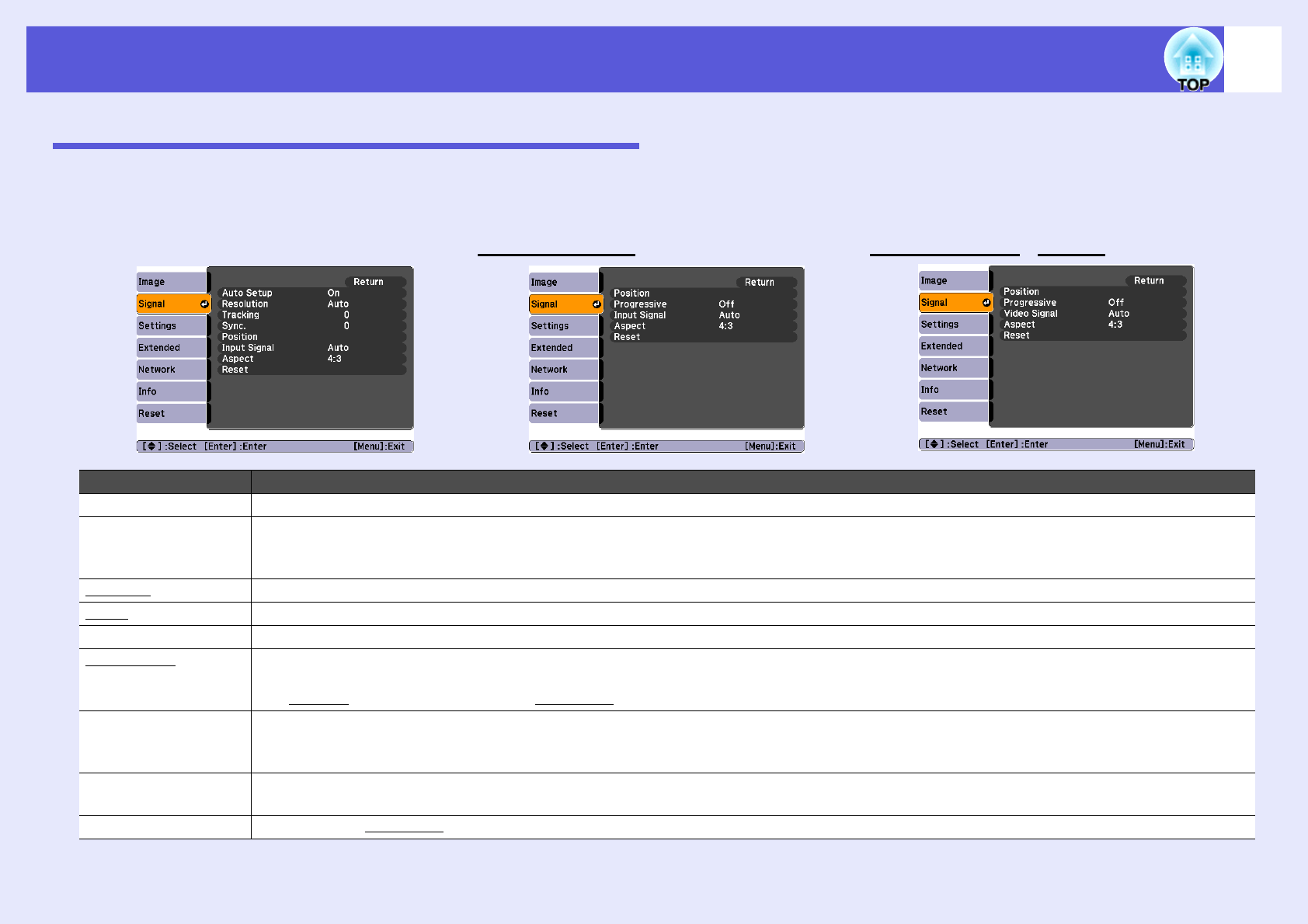This screenshot has height=924, width=1308.
Task: Select Progressive in the middle menu screenshot
Action: tap(703, 304)
